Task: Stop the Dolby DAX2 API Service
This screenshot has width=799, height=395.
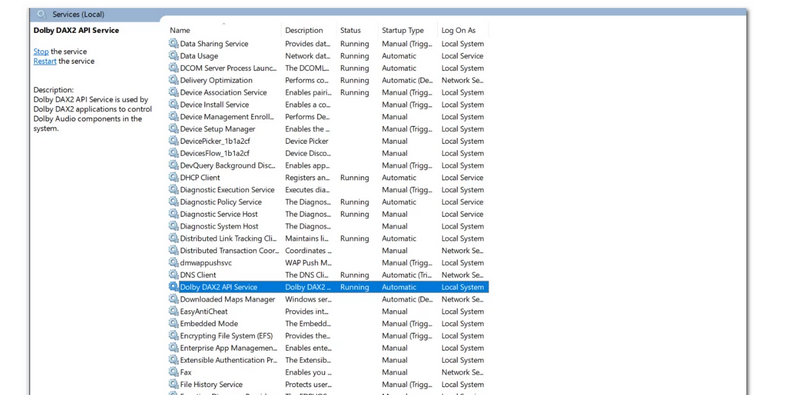Action: point(41,51)
